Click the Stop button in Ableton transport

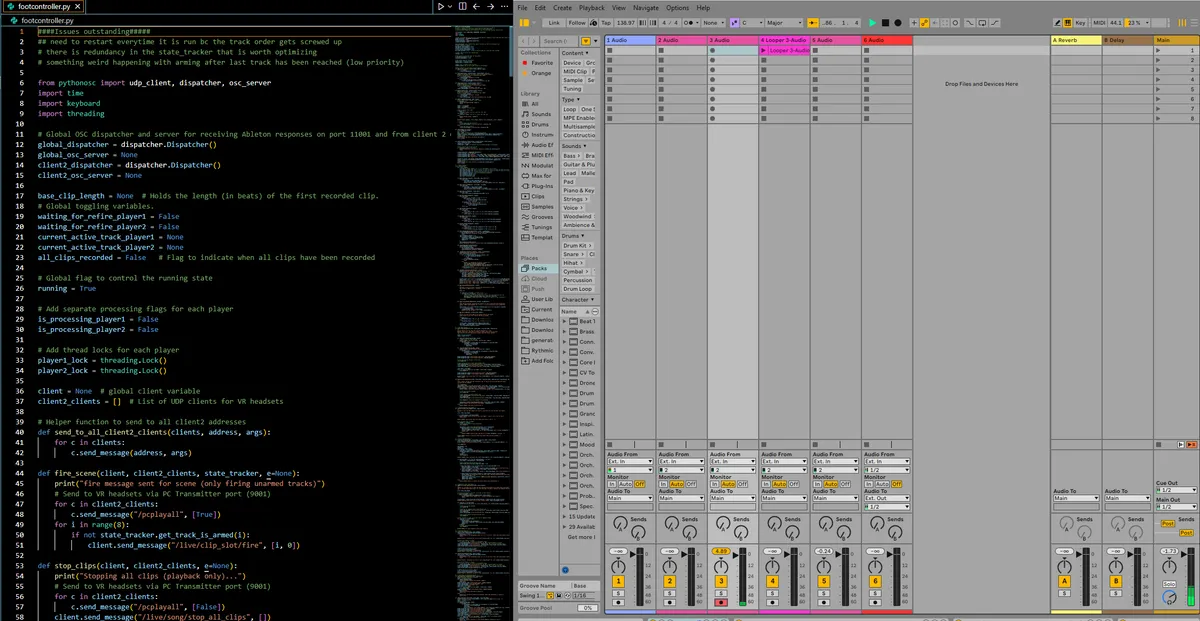pos(885,22)
